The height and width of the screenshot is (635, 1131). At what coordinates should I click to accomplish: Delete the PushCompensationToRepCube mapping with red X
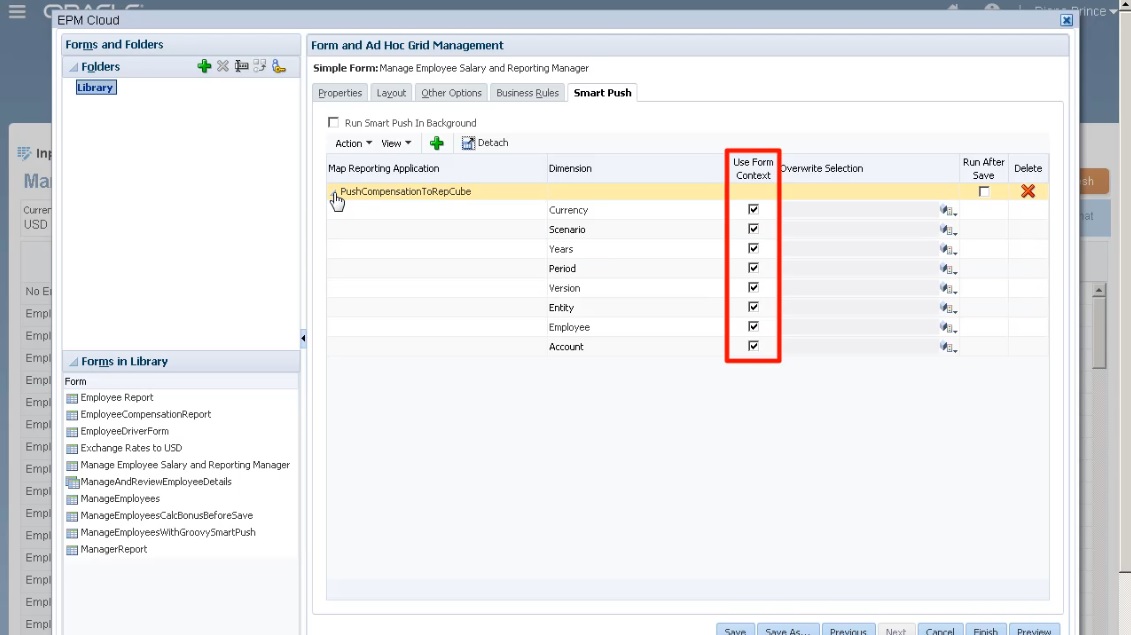point(1027,191)
